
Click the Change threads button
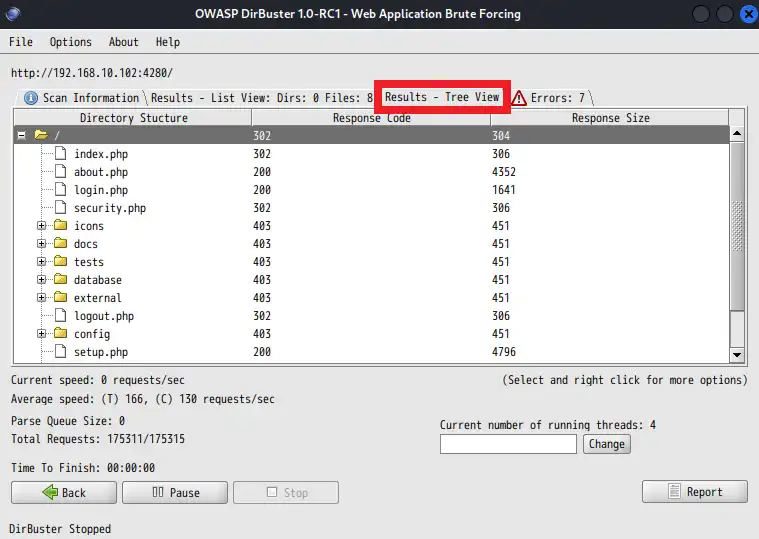pos(606,444)
